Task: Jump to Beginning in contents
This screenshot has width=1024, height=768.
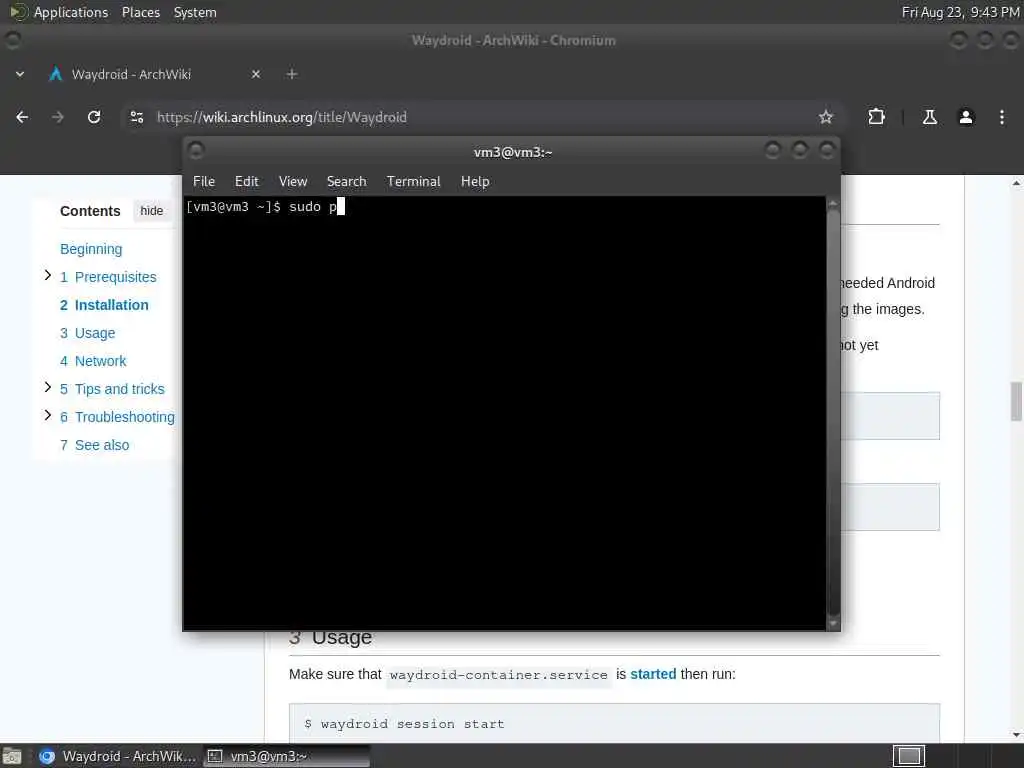Action: click(x=91, y=249)
